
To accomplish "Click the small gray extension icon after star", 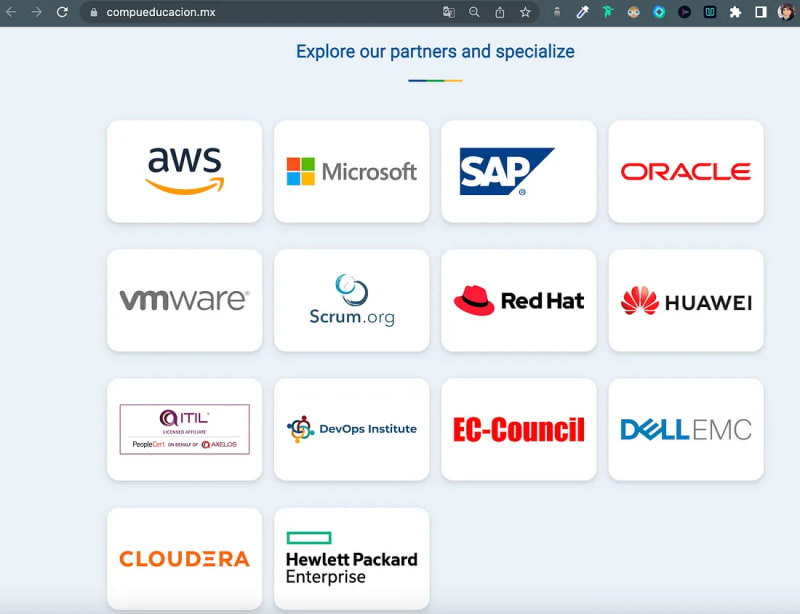I will pyautogui.click(x=557, y=12).
